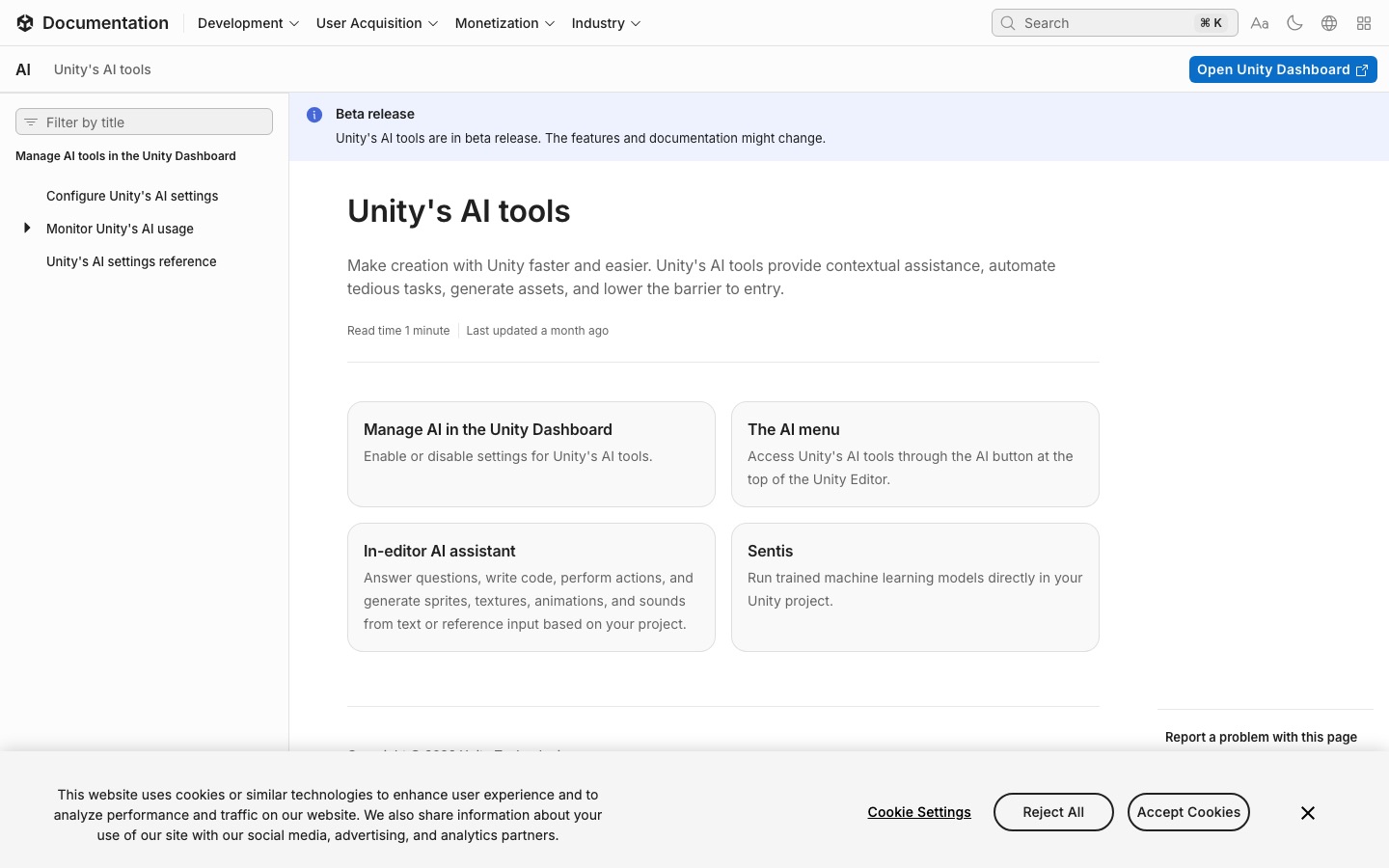Click Open Unity Dashboard button
Screen dimensions: 1389x868
click(1283, 69)
